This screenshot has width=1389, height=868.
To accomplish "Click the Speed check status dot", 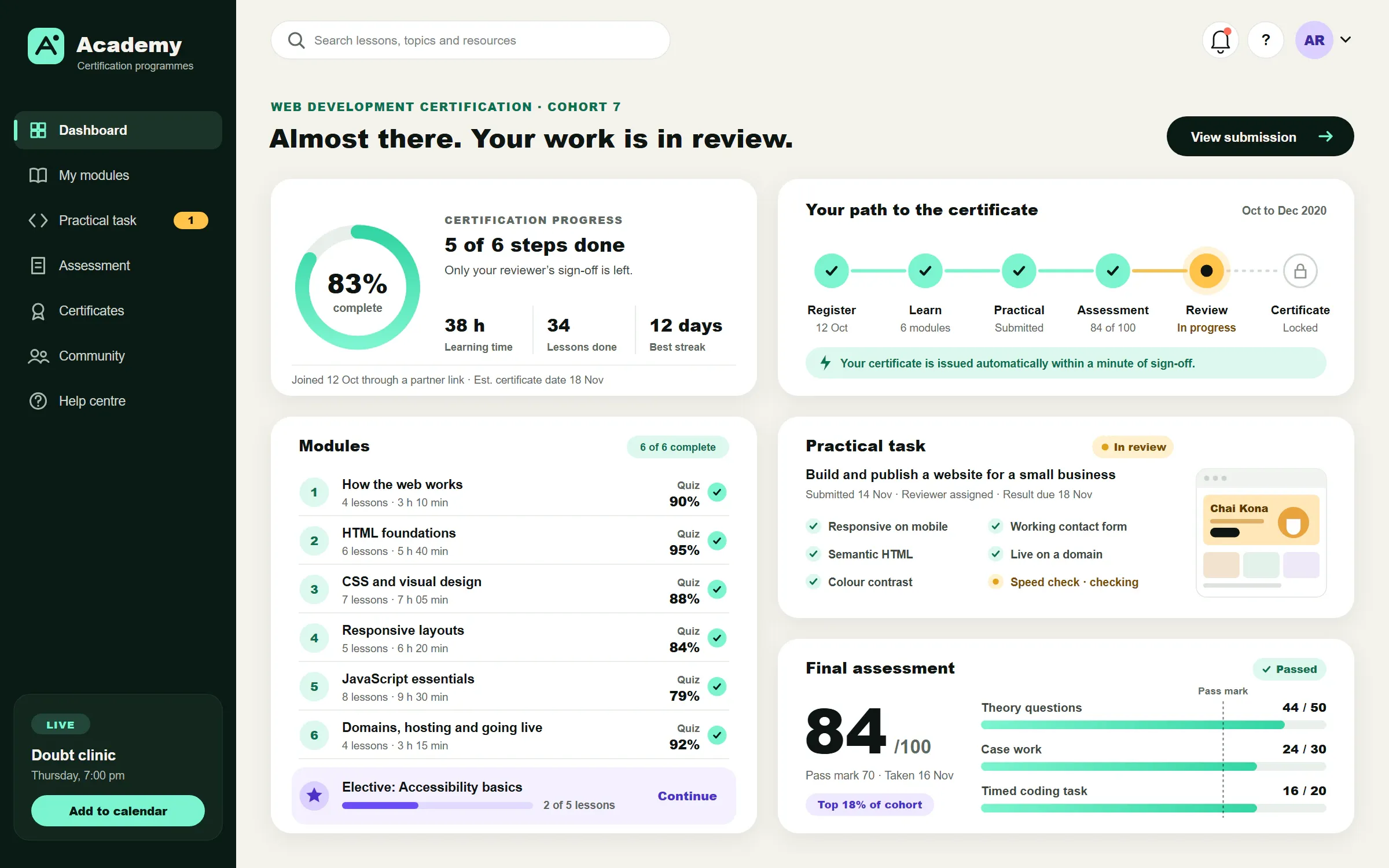I will [x=995, y=582].
